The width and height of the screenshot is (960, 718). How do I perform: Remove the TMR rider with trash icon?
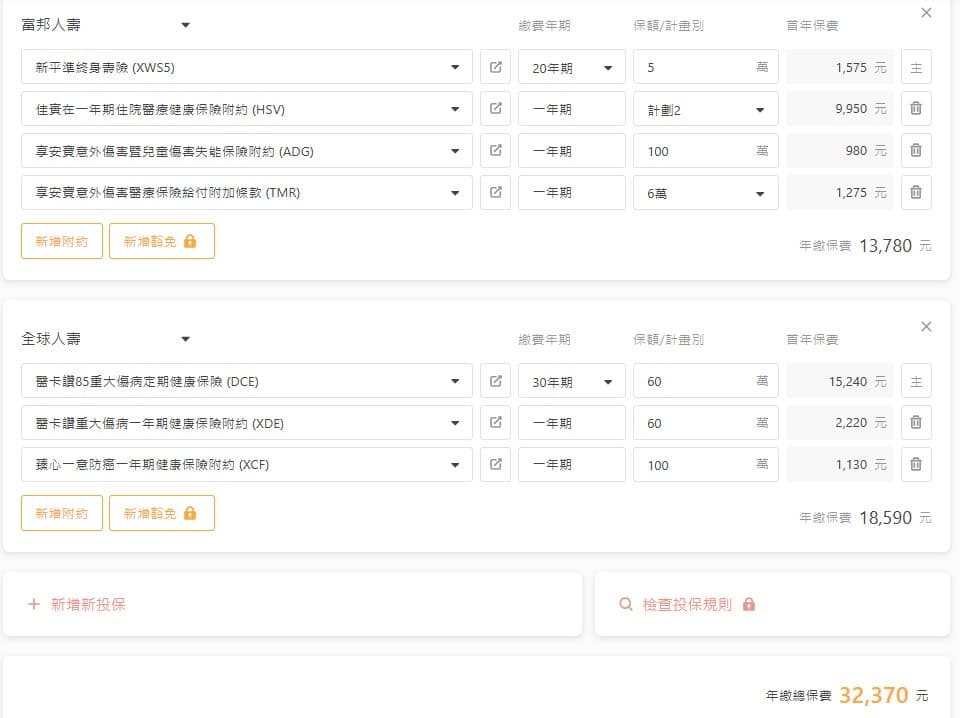click(x=915, y=193)
